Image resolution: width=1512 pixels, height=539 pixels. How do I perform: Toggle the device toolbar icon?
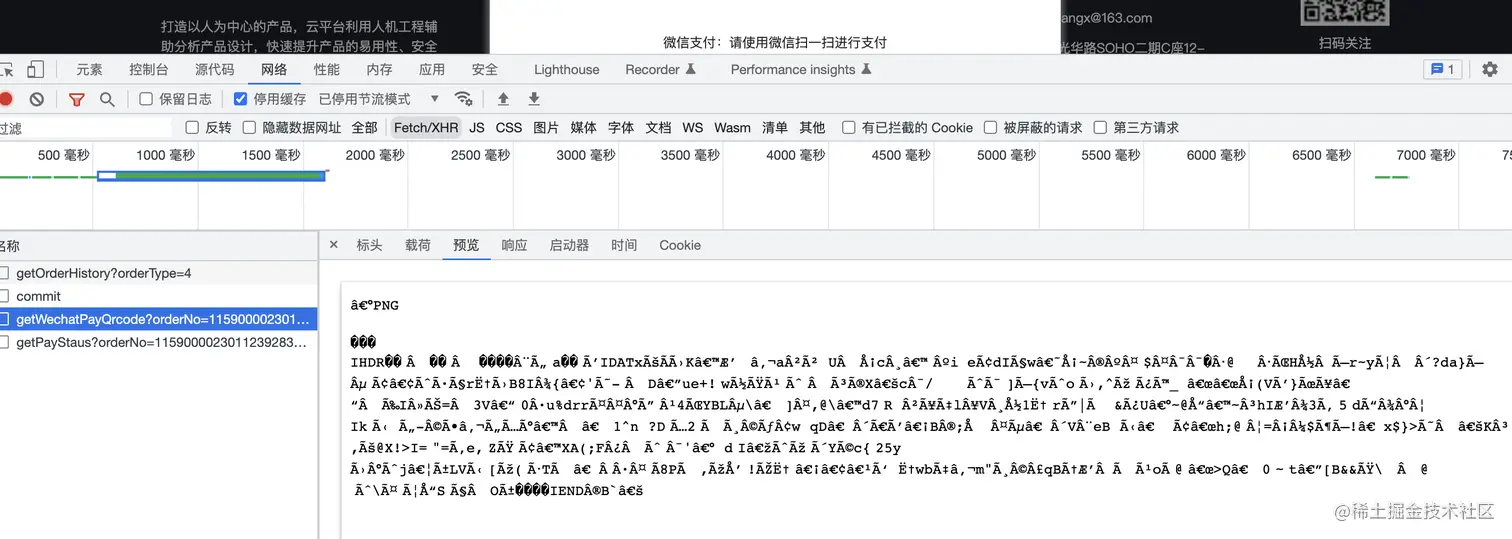click(35, 70)
